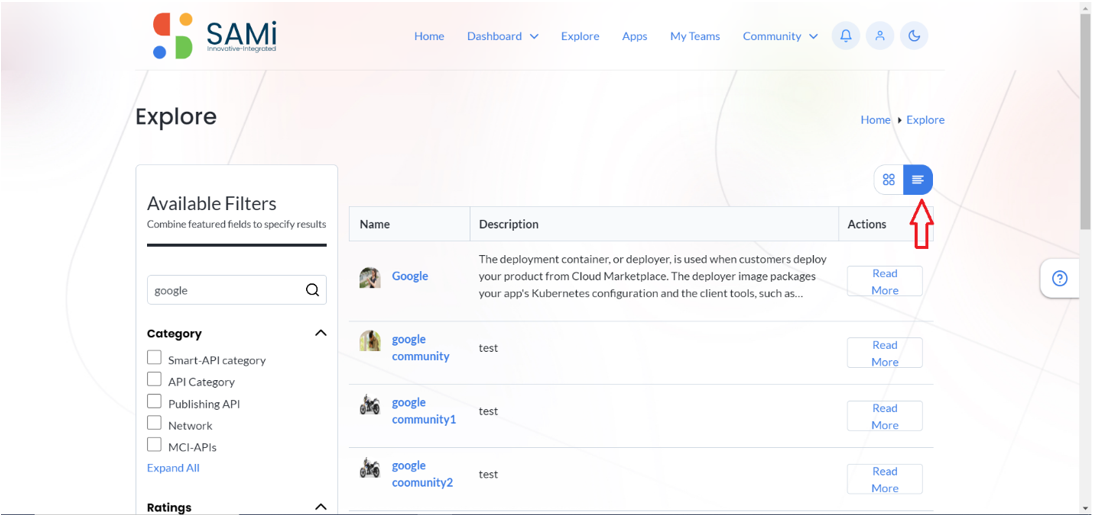Click the Google row thumbnail
Viewport: 1094px width, 517px height.
pos(370,277)
